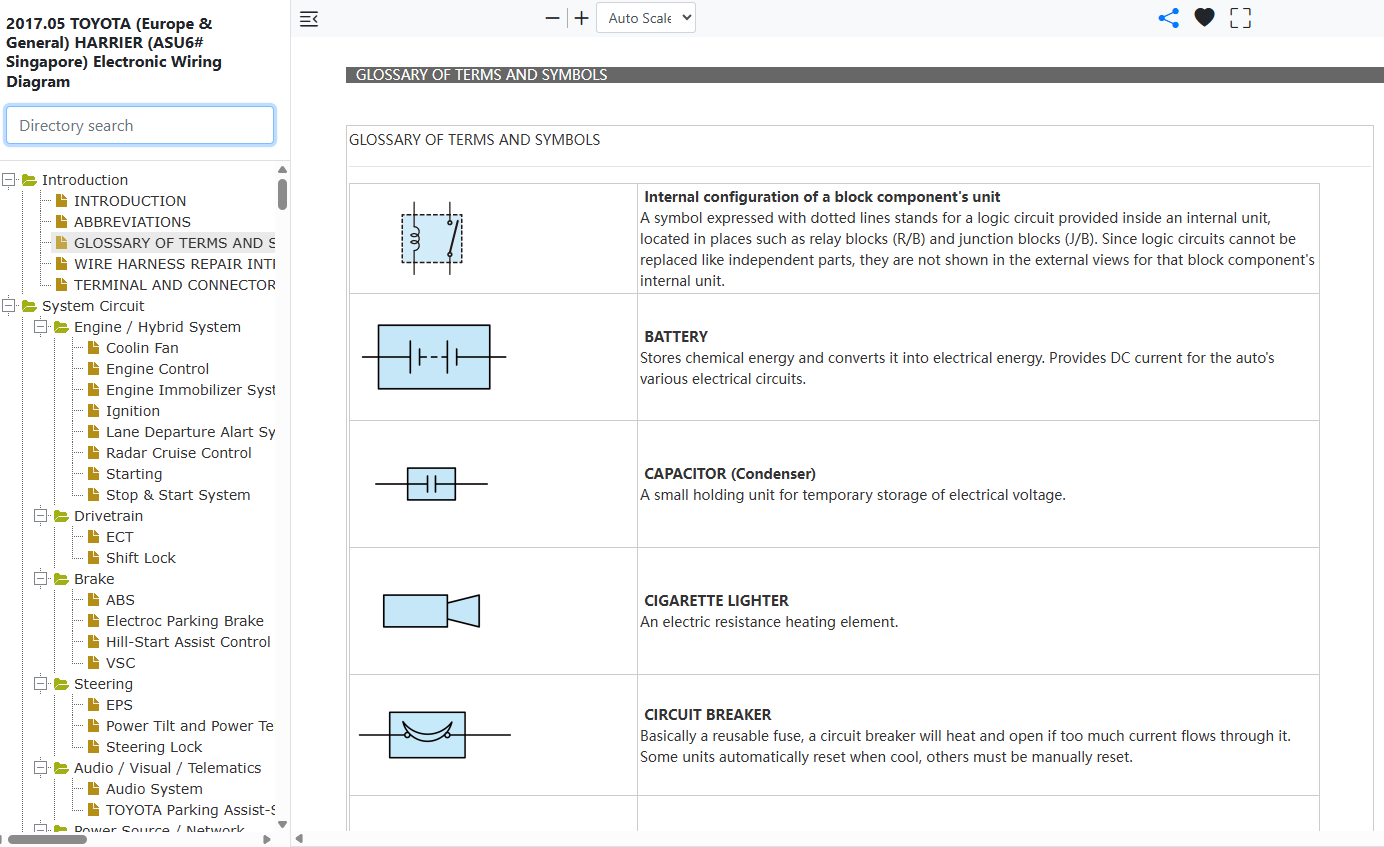The width and height of the screenshot is (1384, 847).
Task: Click the share icon
Action: click(1168, 18)
